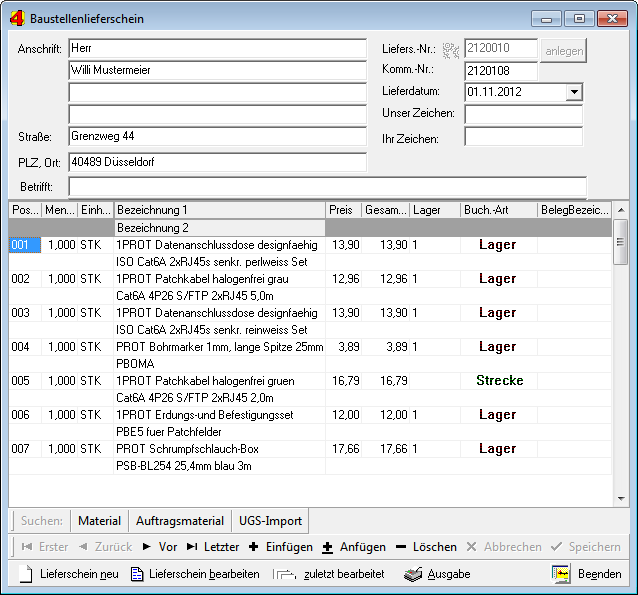Select the UGS-Import tab
The height and width of the screenshot is (595, 638).
click(x=271, y=521)
